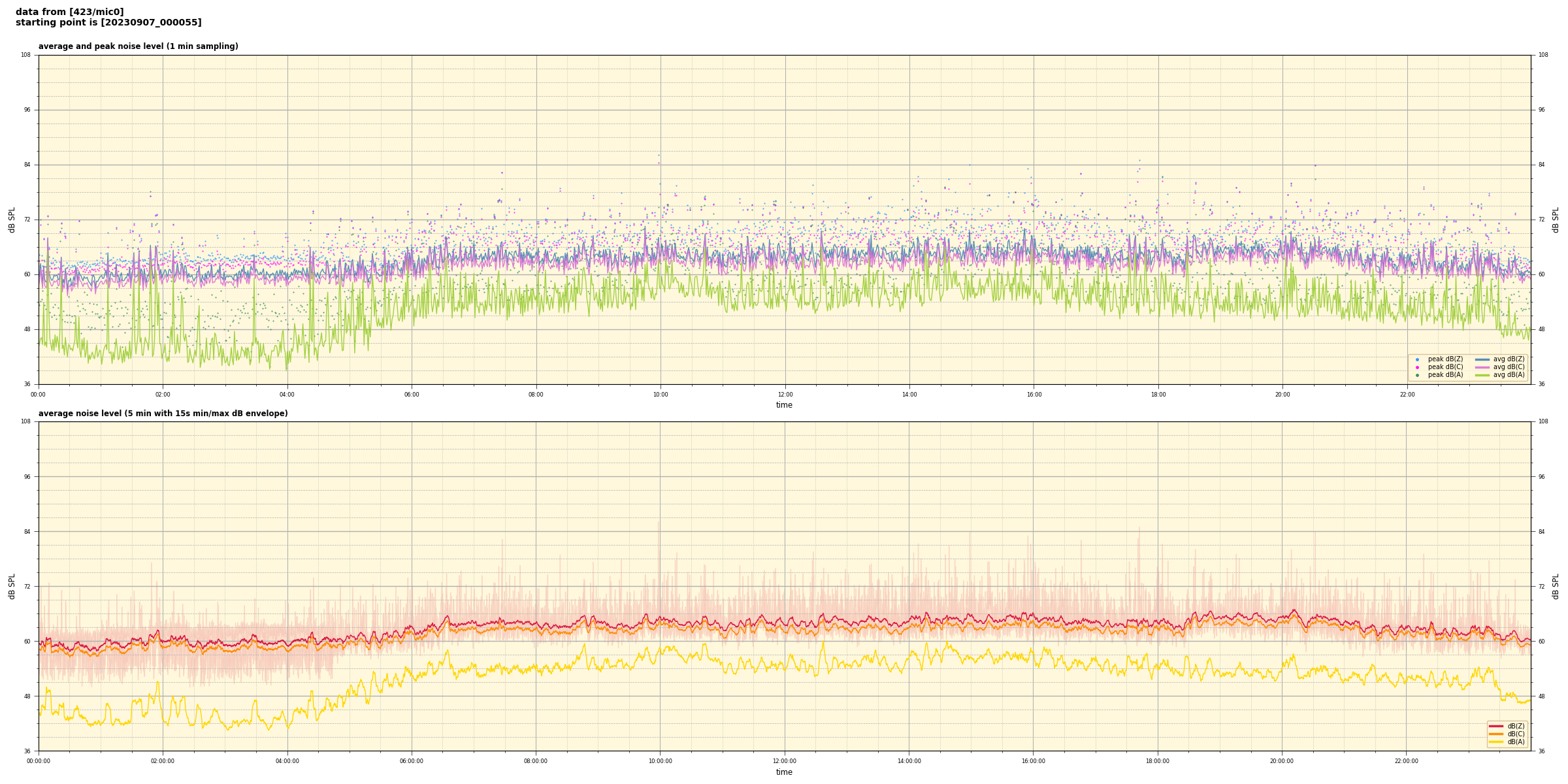Screen dimensions: 1568x784
Task: Click the 18:00:00 tick on the bottom chart
Action: [x=1158, y=761]
